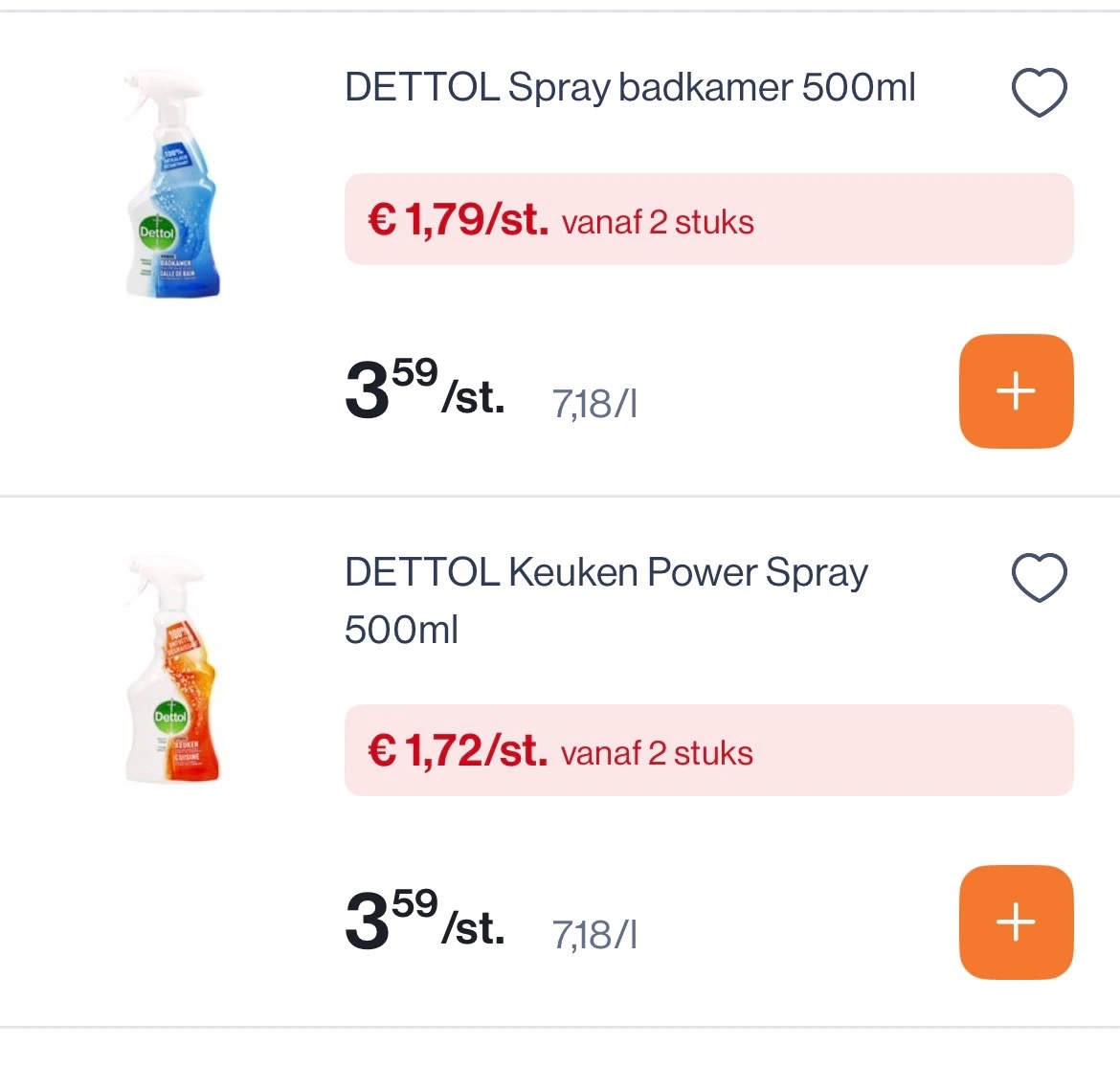Click 'vanaf 2 stuks' on badkamer spray promo

pos(658,223)
